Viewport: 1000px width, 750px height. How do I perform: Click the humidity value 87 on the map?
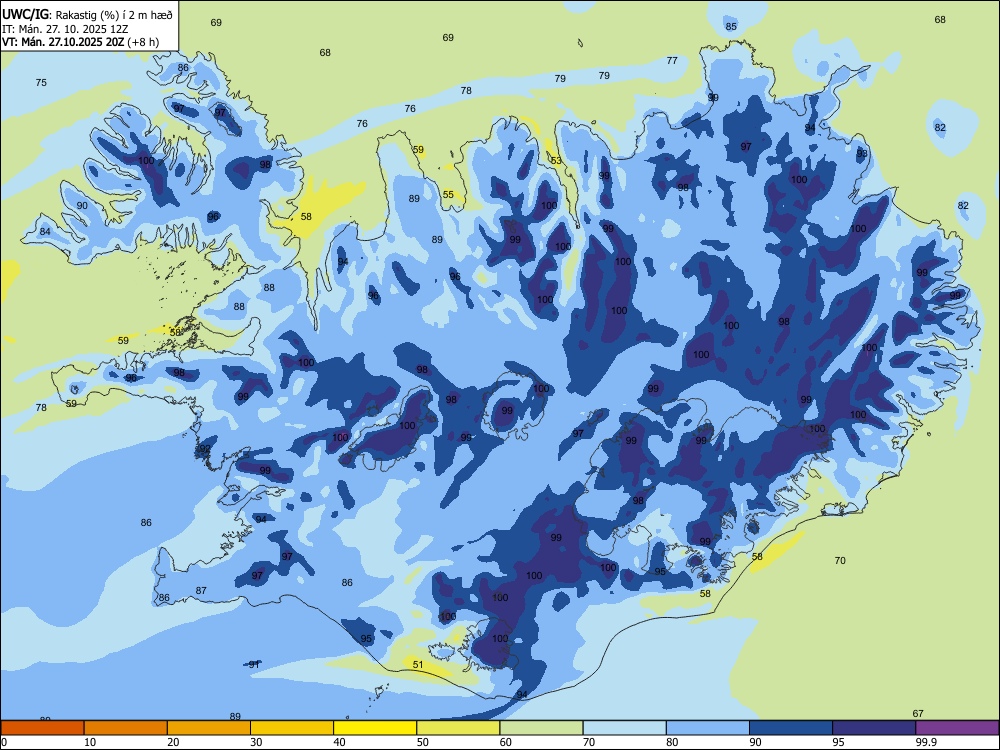pyautogui.click(x=202, y=591)
